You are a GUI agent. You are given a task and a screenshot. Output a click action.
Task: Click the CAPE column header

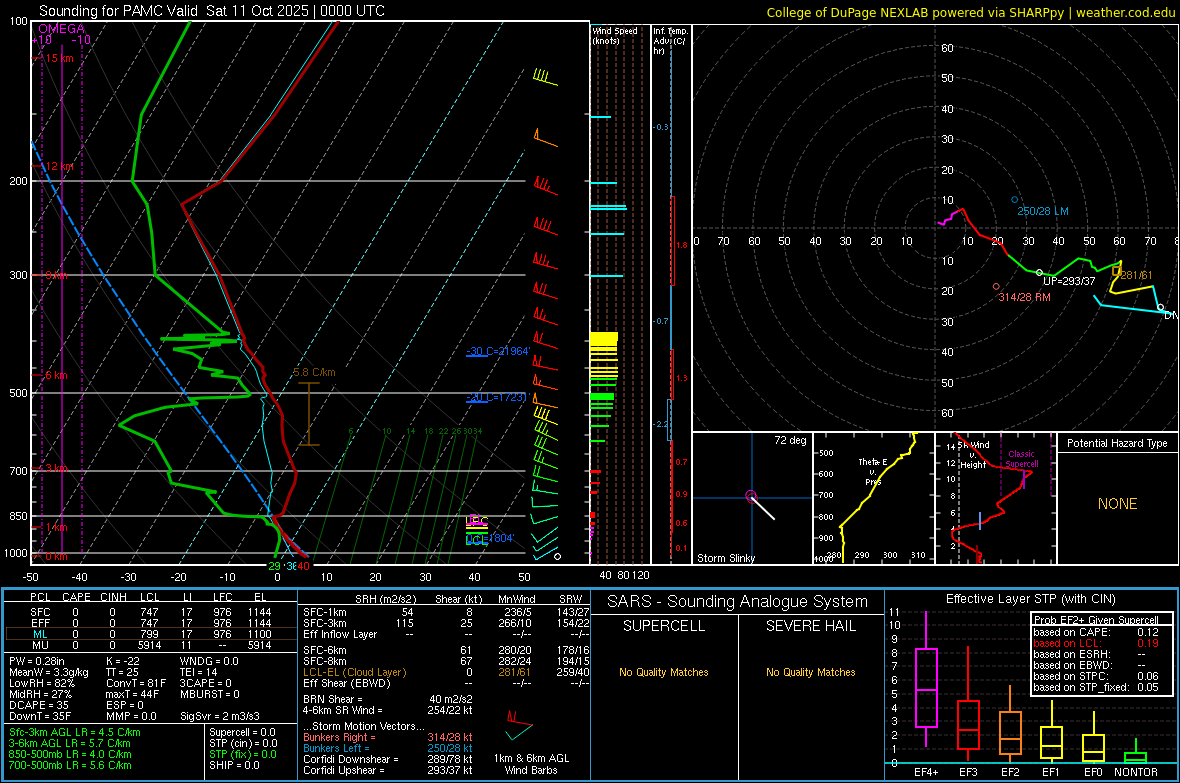pyautogui.click(x=76, y=597)
